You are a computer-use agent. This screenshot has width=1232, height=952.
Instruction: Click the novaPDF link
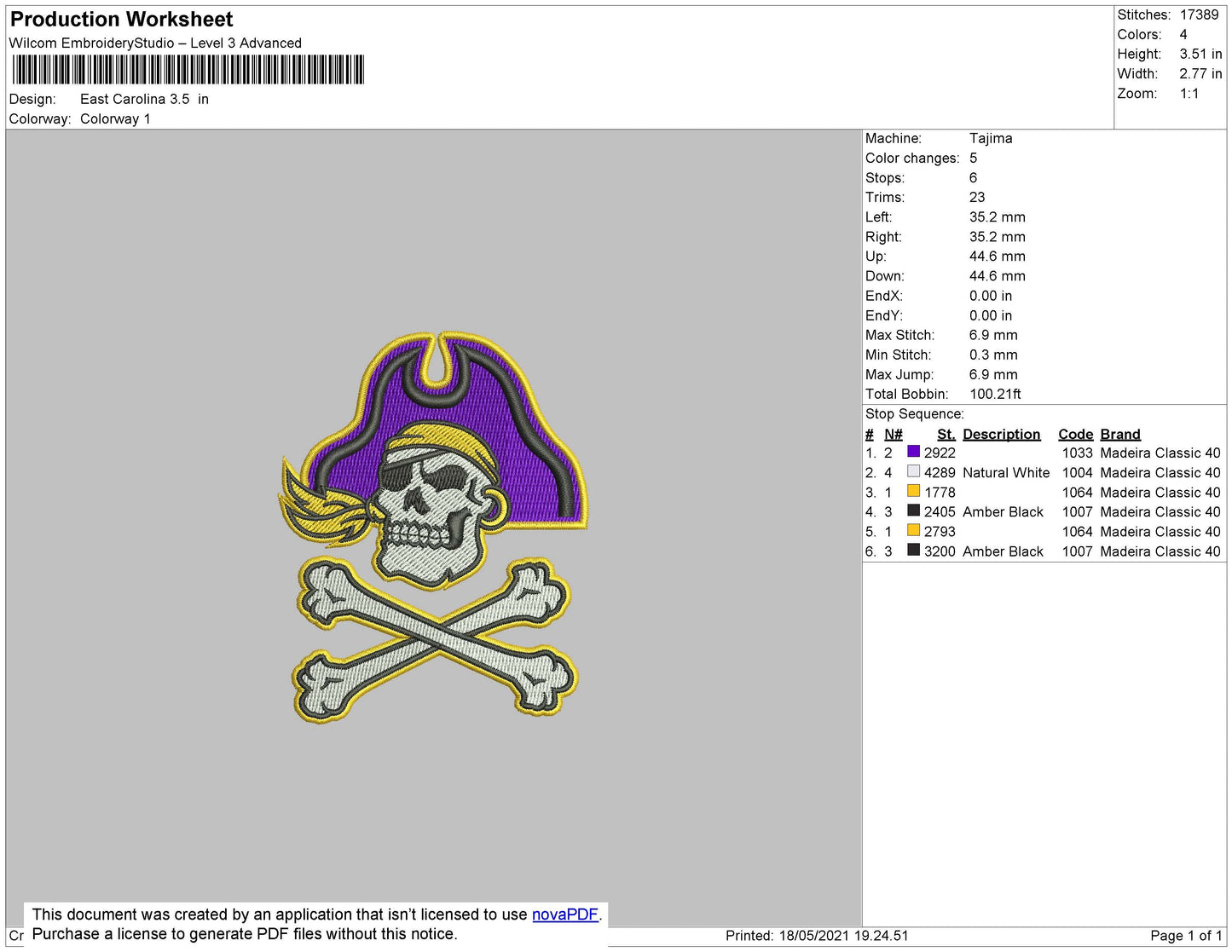tap(565, 914)
